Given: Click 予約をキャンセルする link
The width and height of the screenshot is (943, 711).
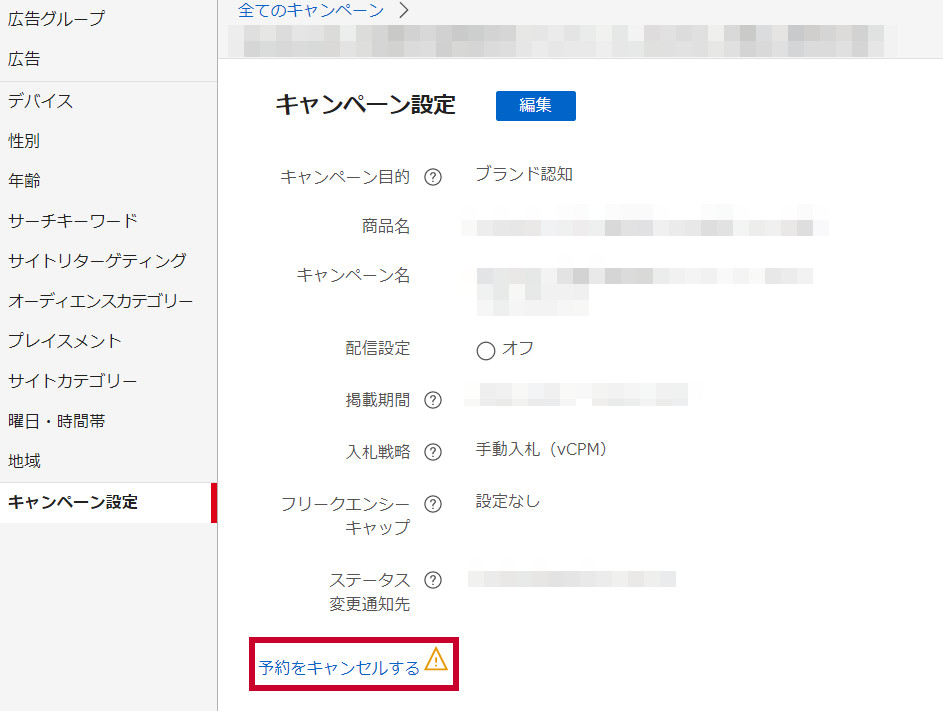Looking at the screenshot, I should point(339,668).
